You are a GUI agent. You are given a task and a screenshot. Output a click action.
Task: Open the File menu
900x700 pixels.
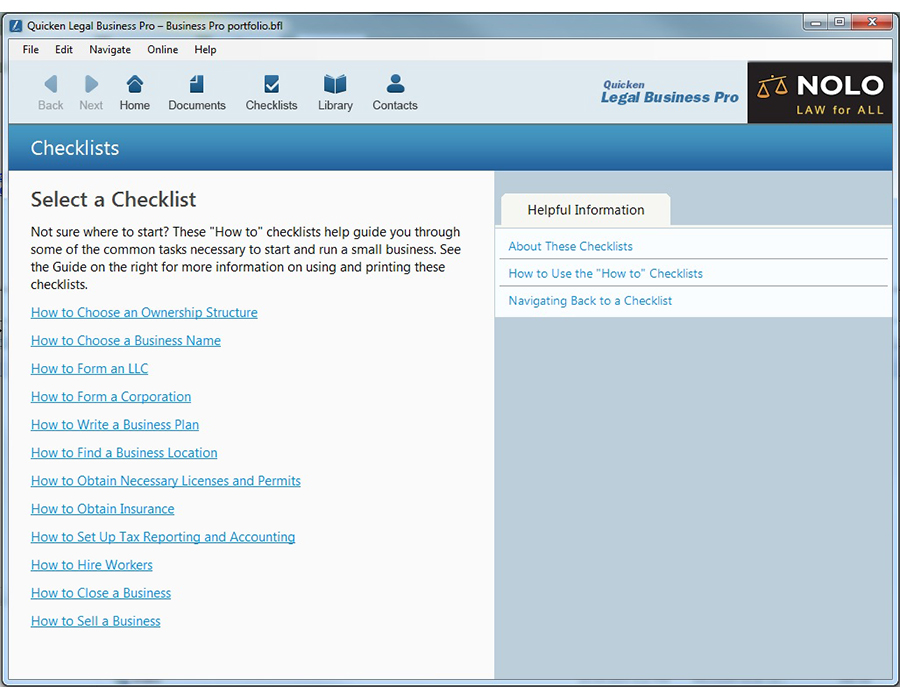pos(30,50)
